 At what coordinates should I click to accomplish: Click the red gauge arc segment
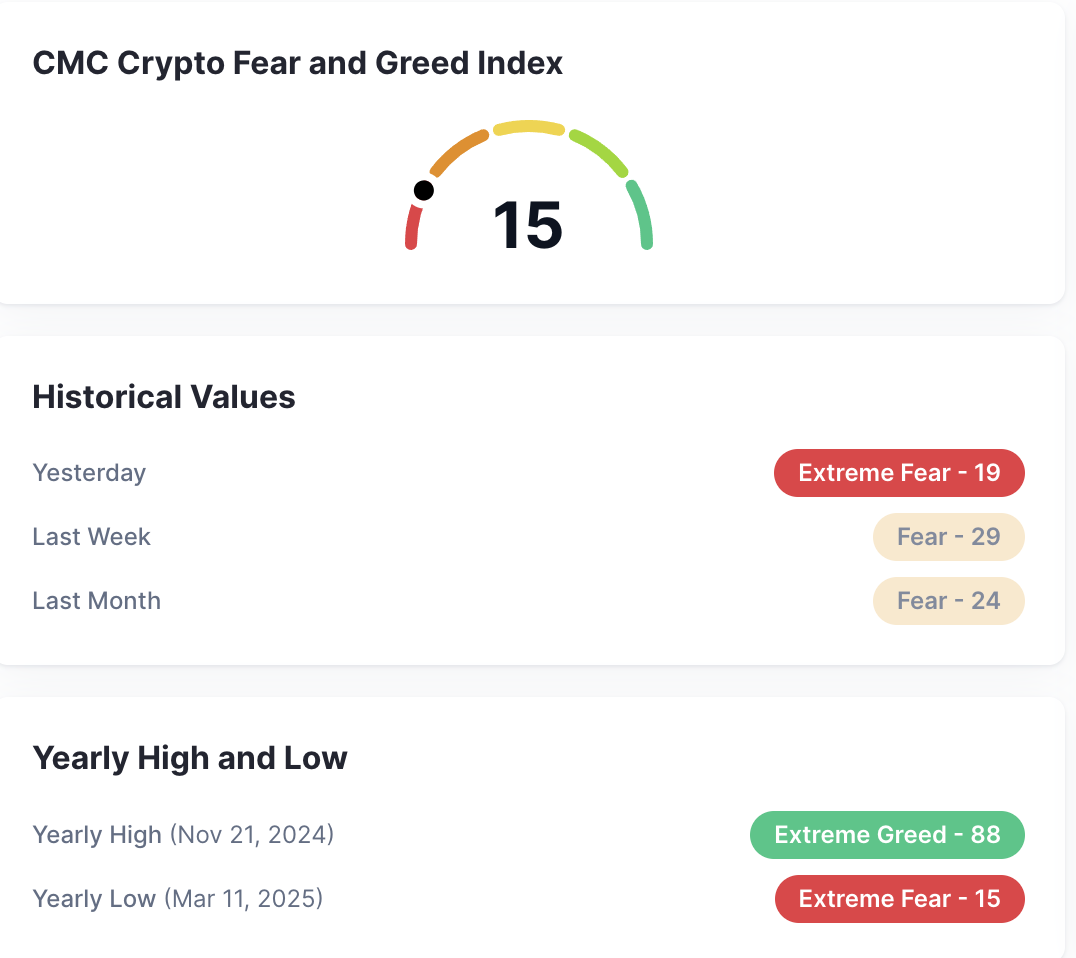(x=412, y=227)
